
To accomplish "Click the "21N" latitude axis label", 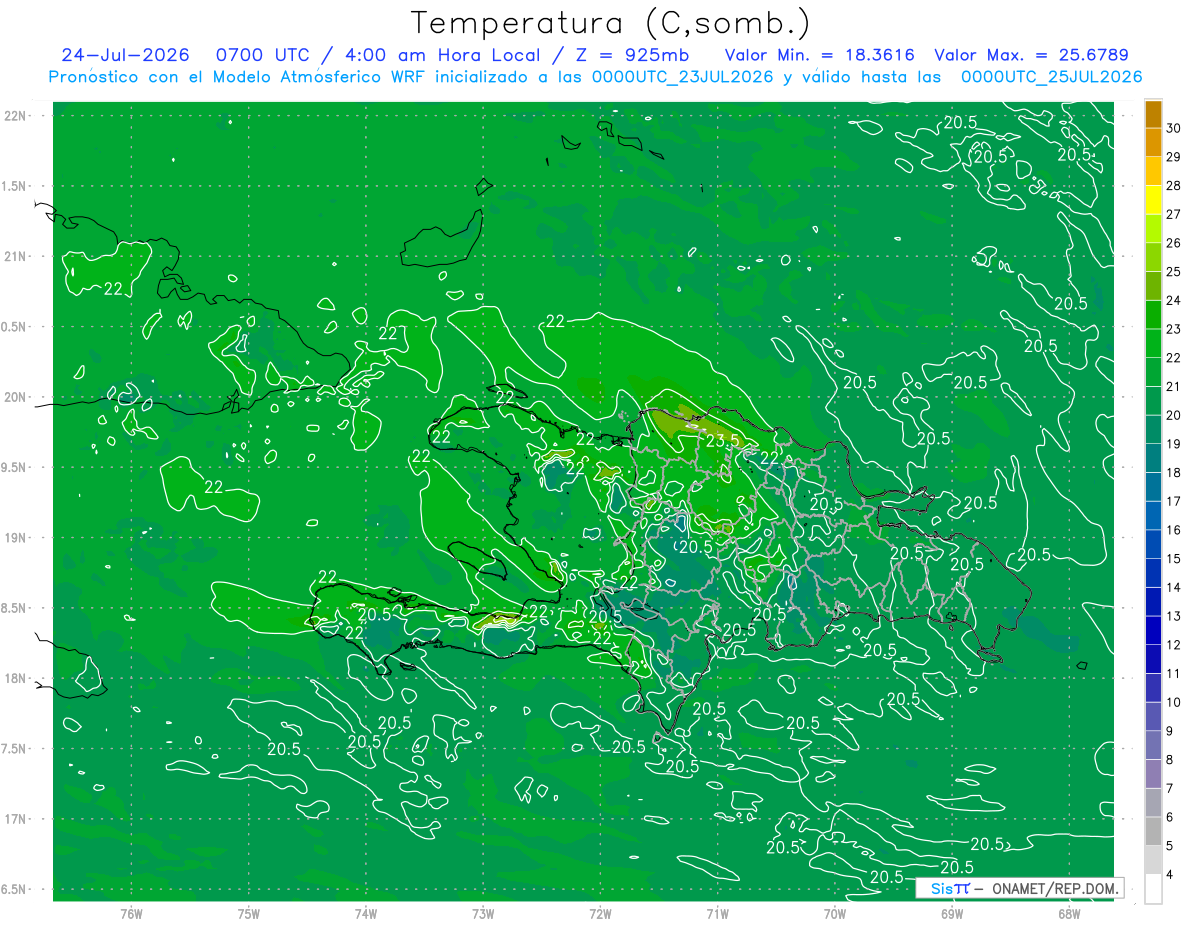I will click(x=14, y=256).
